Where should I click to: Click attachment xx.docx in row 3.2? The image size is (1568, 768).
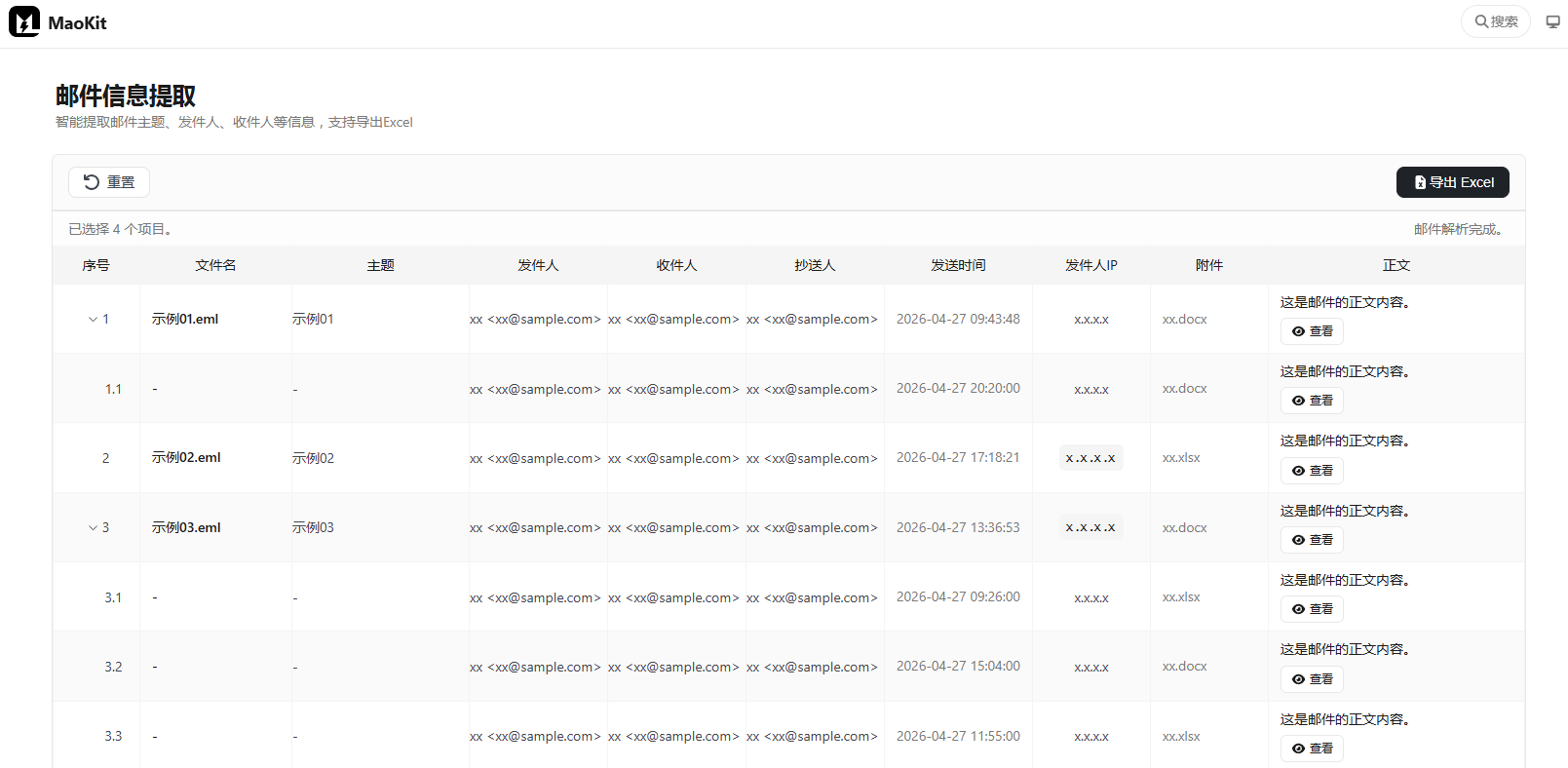coord(1184,666)
